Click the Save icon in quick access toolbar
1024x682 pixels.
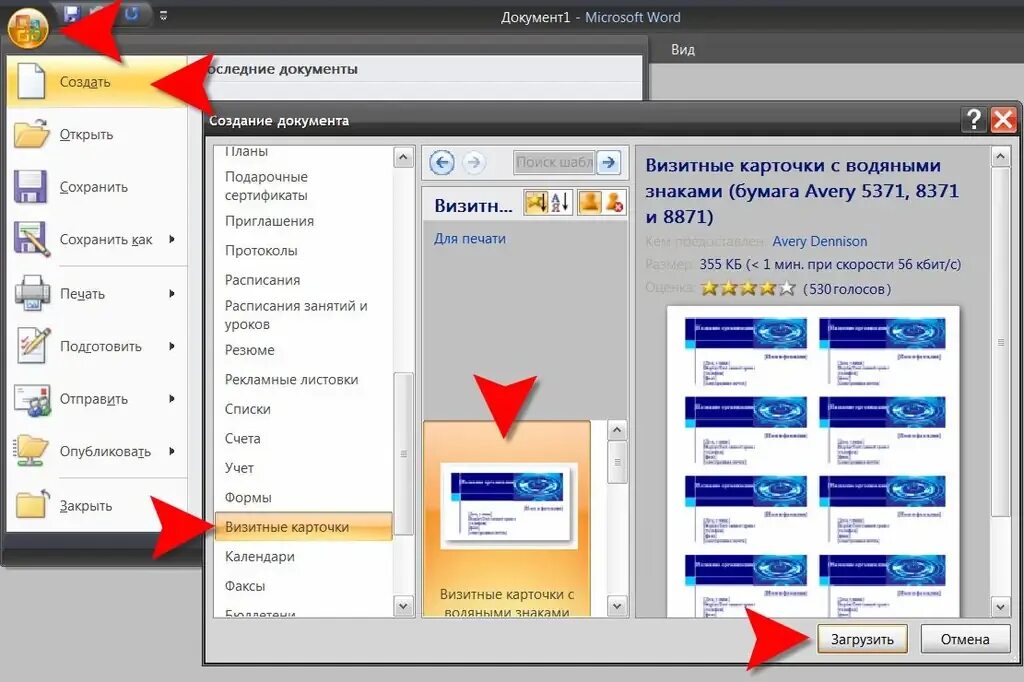[72, 13]
